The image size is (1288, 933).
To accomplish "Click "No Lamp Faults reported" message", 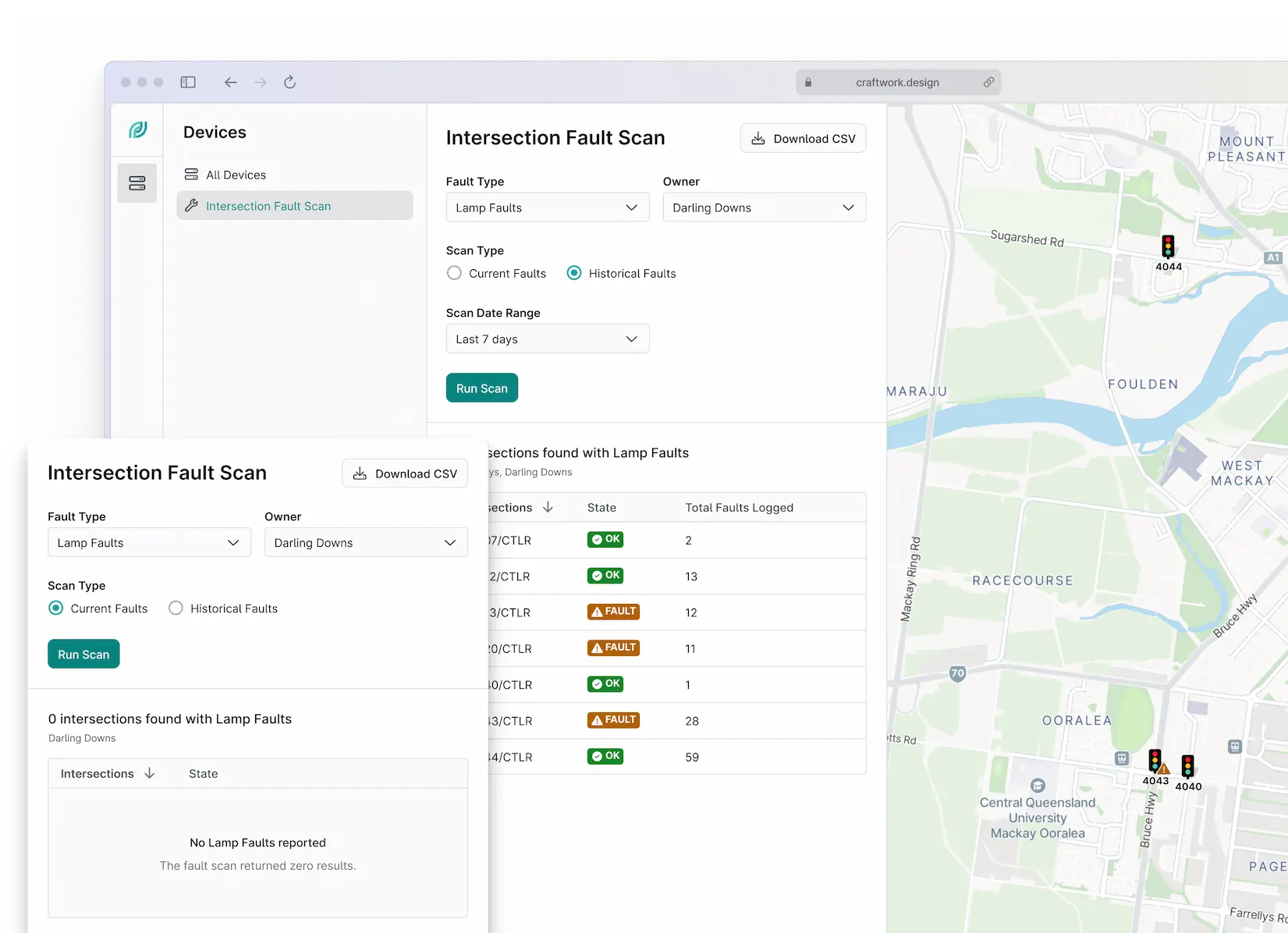I will [x=257, y=843].
